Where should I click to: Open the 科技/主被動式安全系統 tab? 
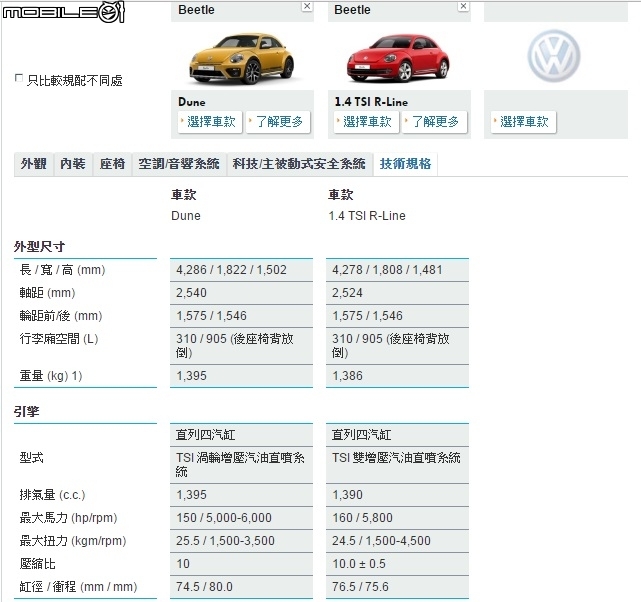pos(299,164)
